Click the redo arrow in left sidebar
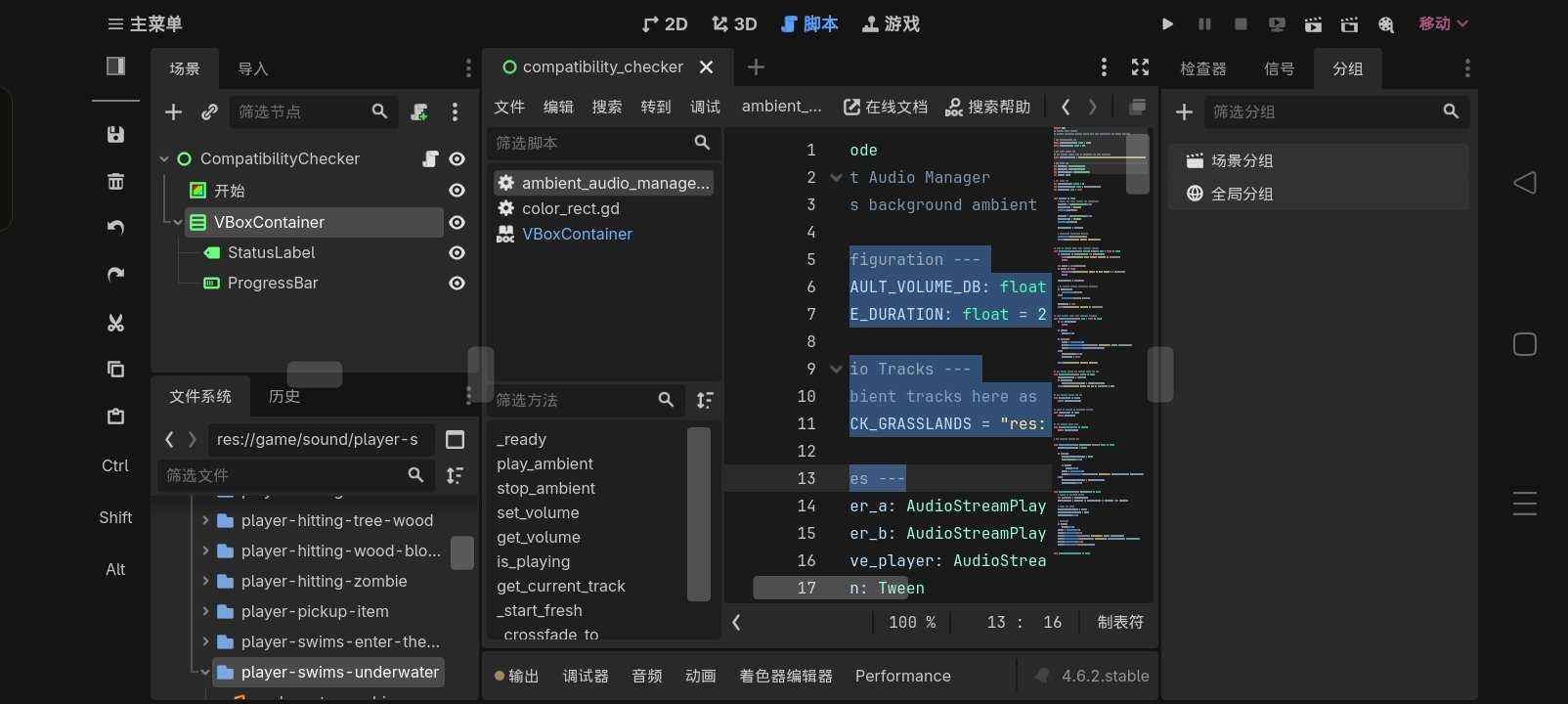The width and height of the screenshot is (1568, 704). point(115,275)
